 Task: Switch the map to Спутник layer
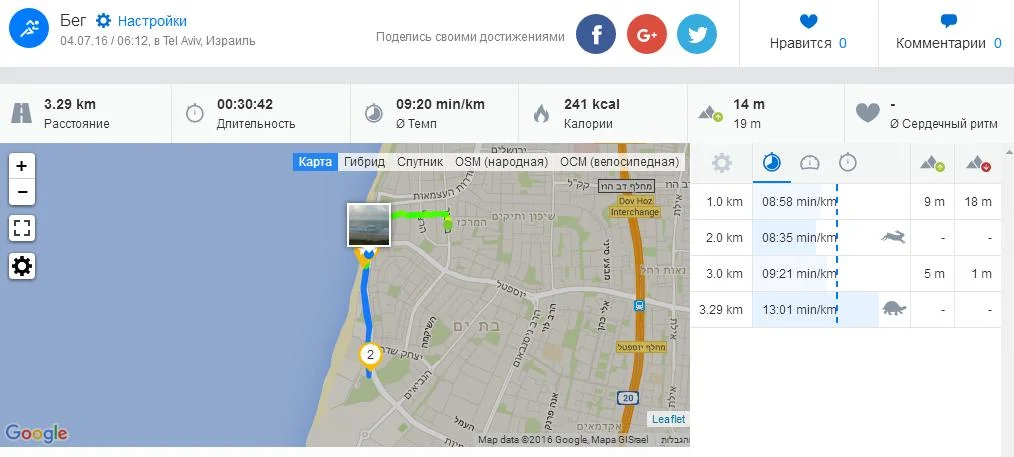pyautogui.click(x=420, y=162)
